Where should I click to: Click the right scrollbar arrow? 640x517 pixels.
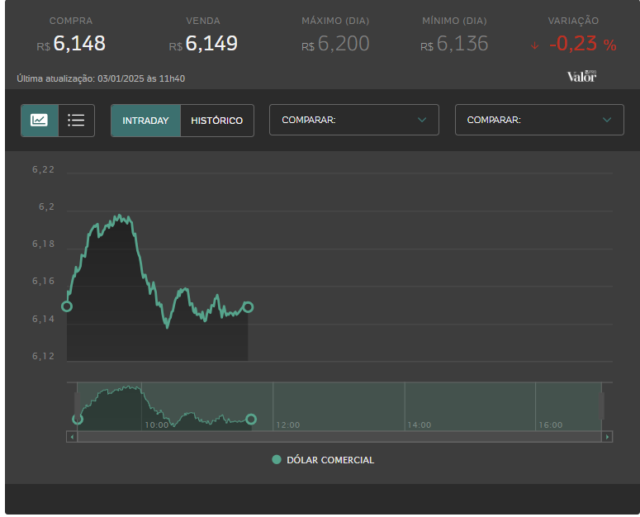click(x=607, y=437)
